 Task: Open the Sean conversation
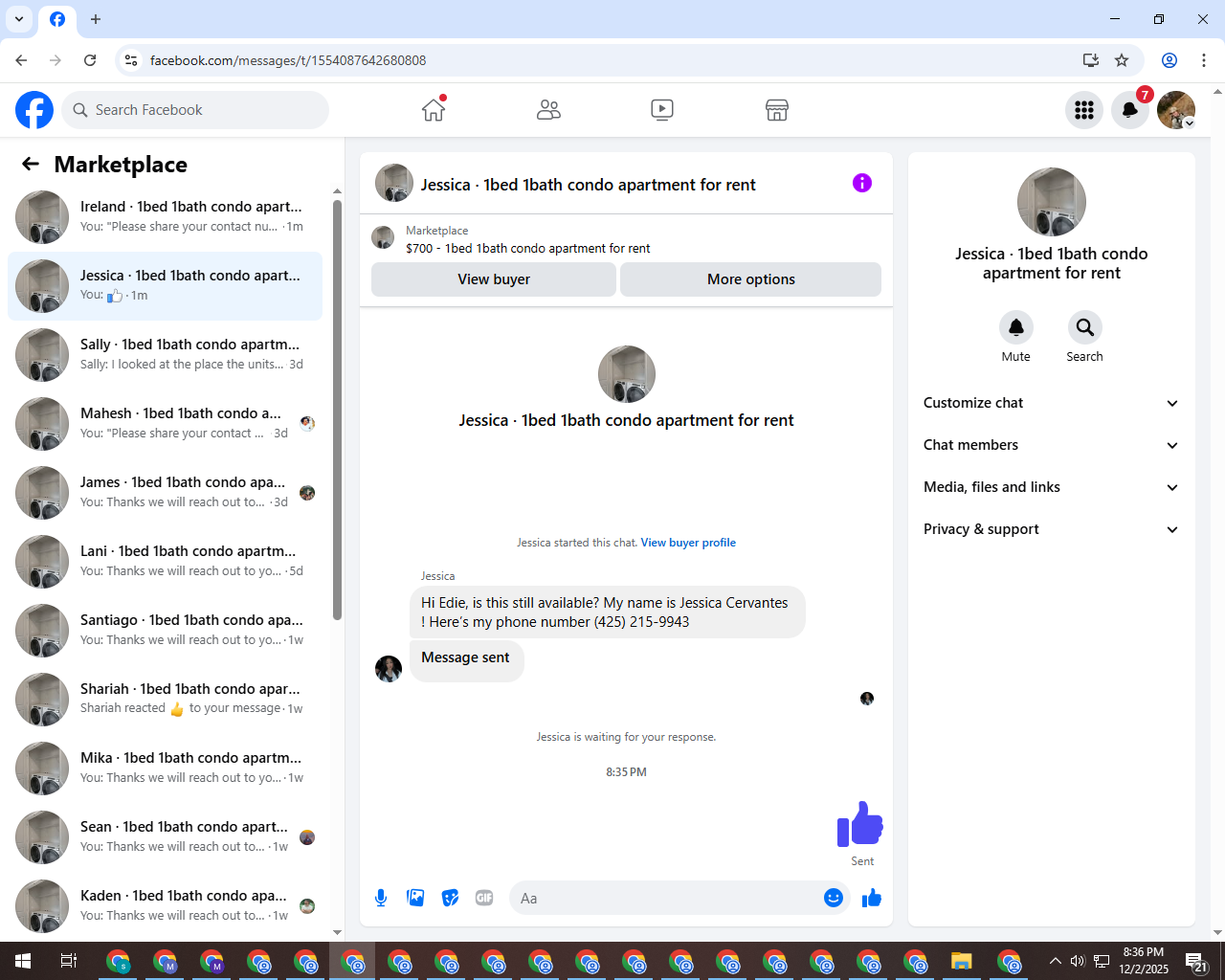click(165, 837)
